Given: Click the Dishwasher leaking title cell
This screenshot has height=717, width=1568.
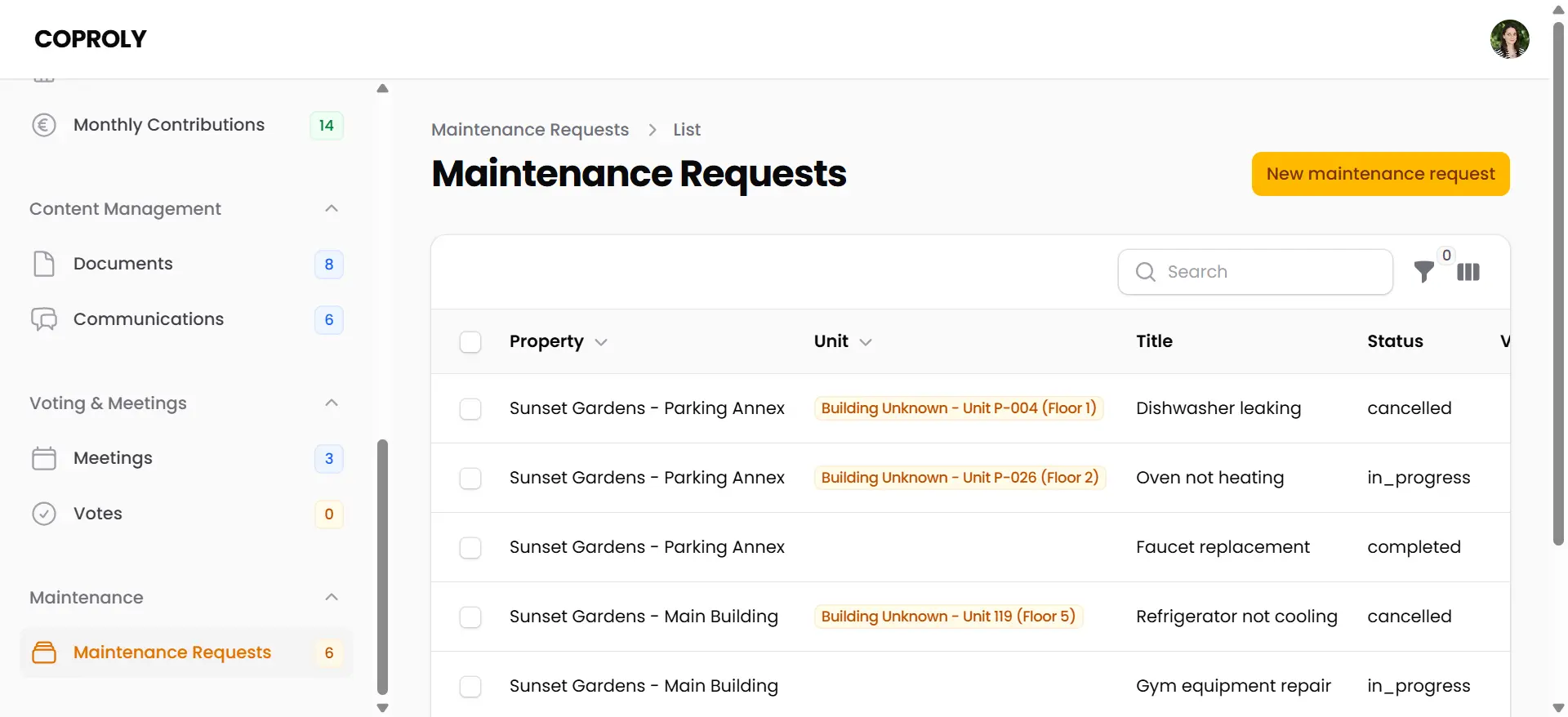Looking at the screenshot, I should pyautogui.click(x=1218, y=408).
